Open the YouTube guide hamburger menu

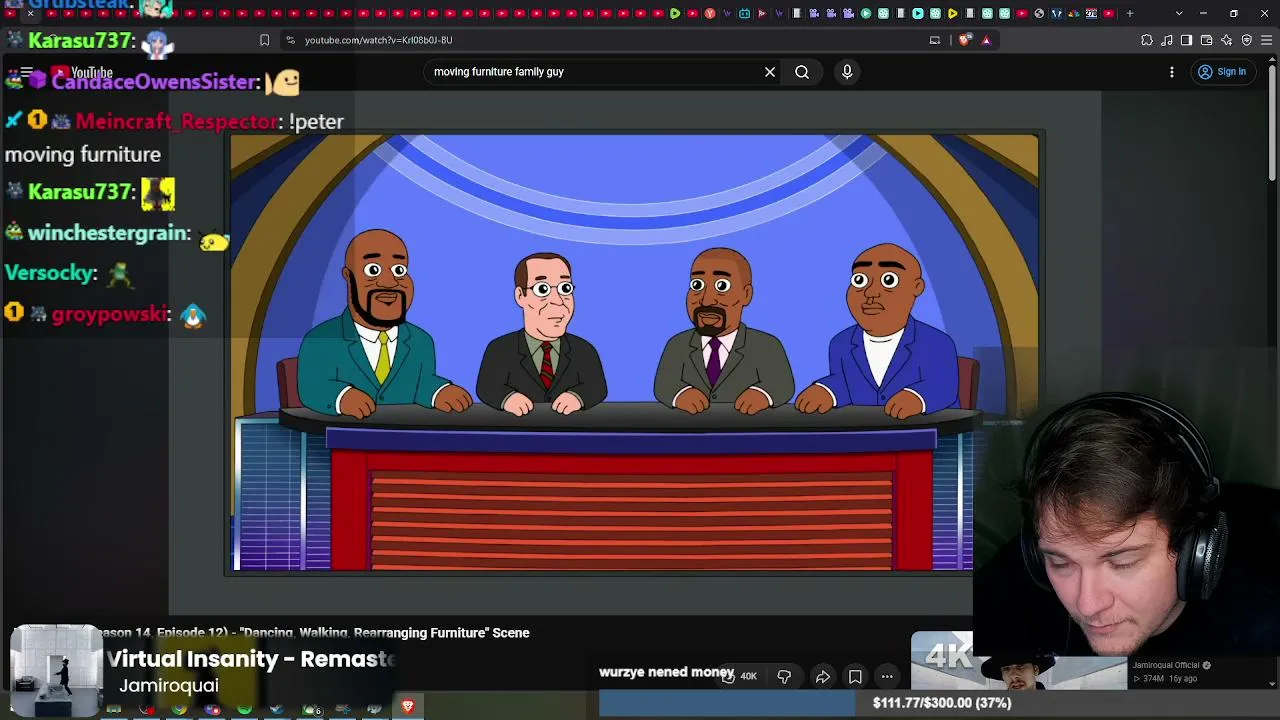27,72
